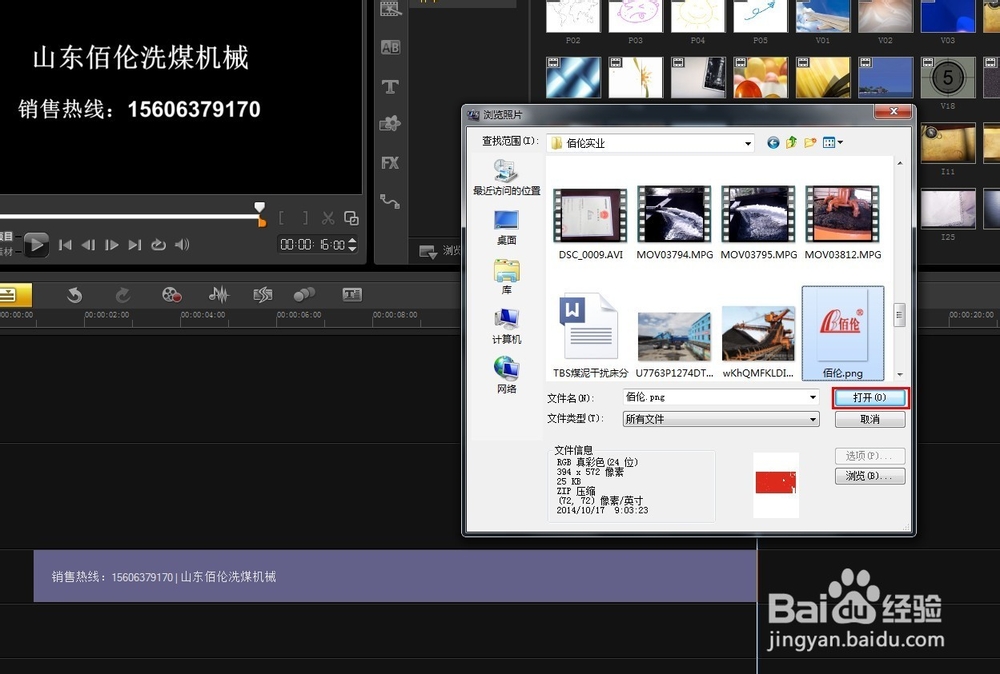Open the transitions (AB) library

coord(390,47)
